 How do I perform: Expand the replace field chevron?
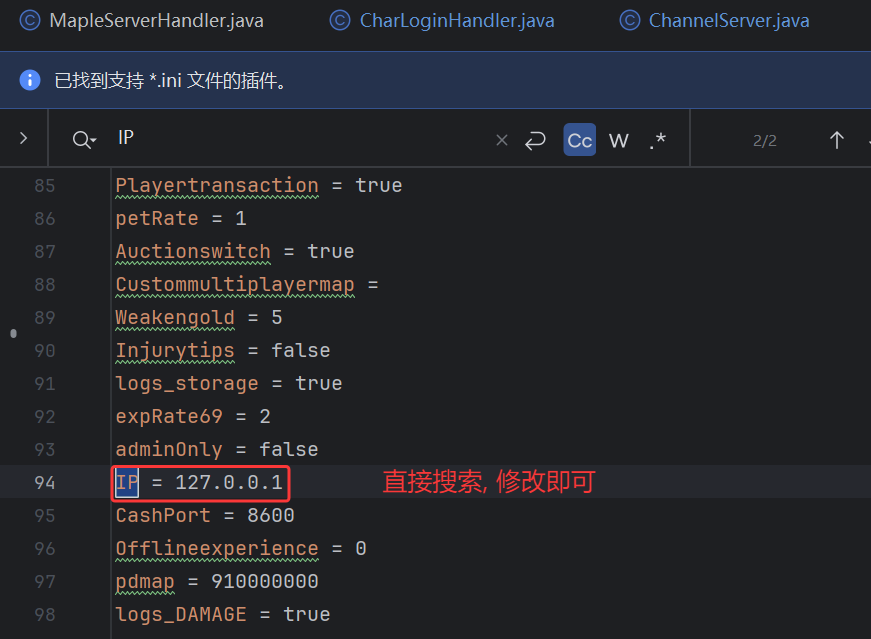pyautogui.click(x=23, y=138)
